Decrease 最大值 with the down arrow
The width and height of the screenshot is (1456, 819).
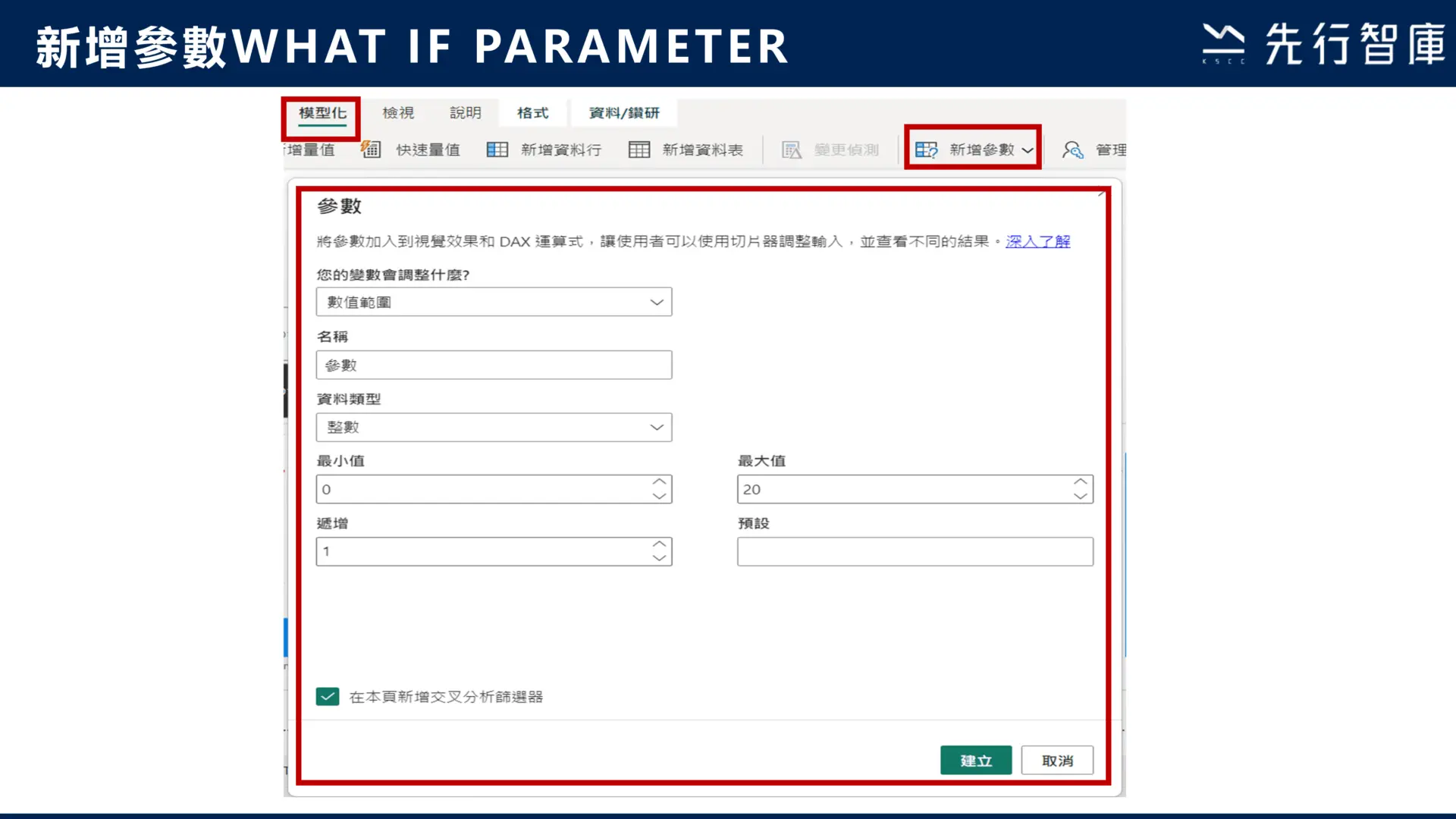[x=1080, y=496]
